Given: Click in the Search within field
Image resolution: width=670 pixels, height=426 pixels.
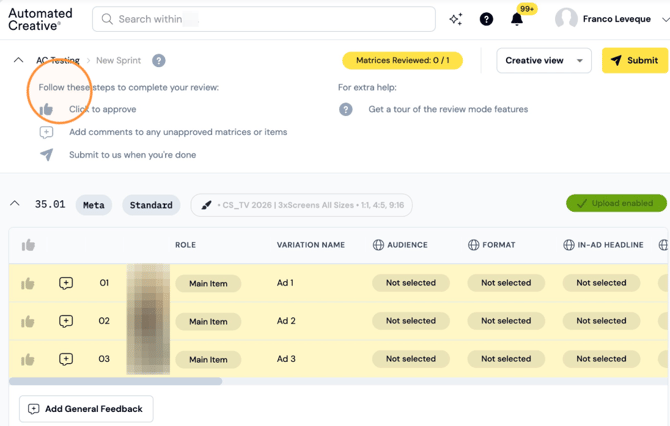Looking at the screenshot, I should pos(264,19).
